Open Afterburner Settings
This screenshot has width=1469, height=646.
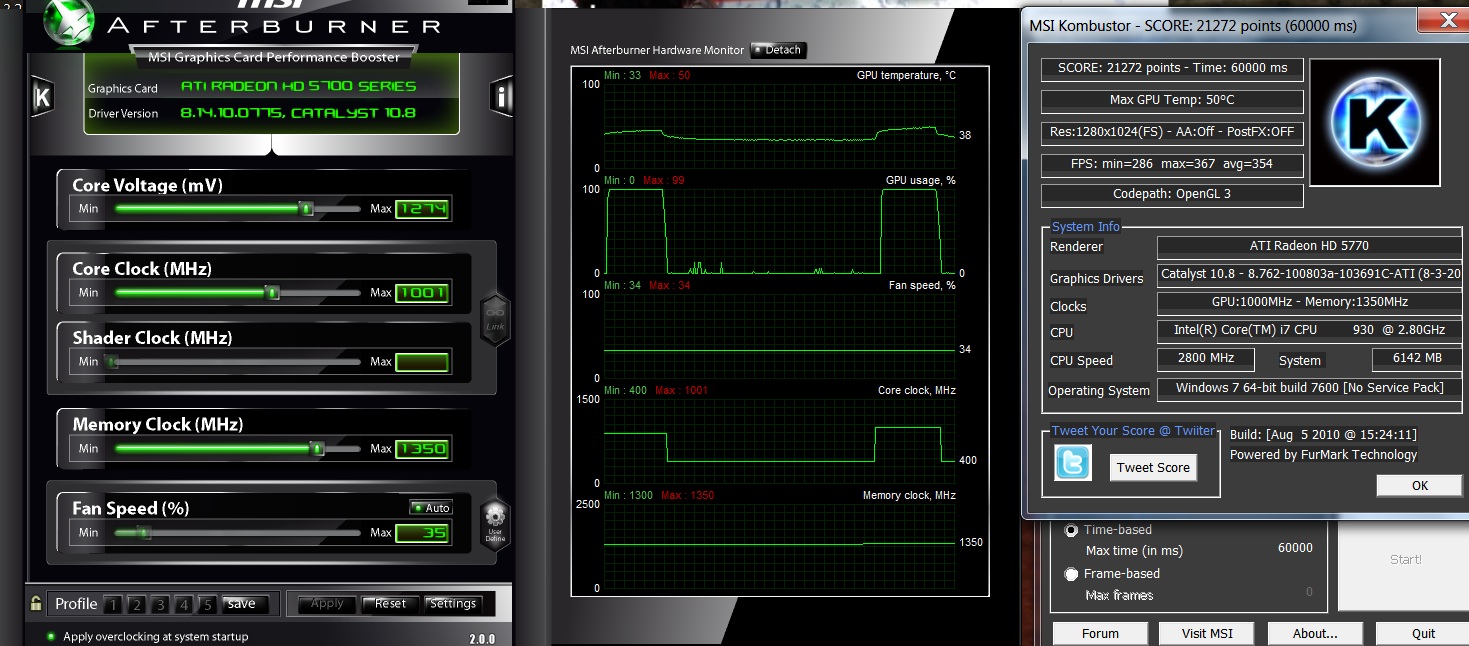point(453,604)
